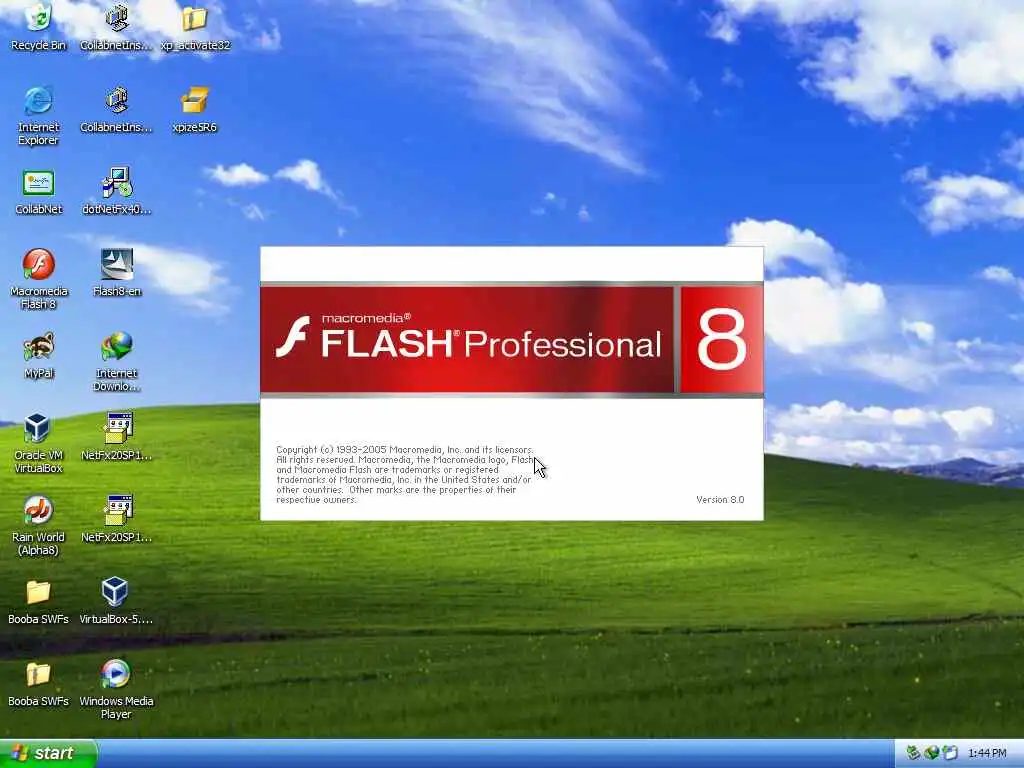Select the CollabNet desktop shortcut
The height and width of the screenshot is (768, 1024).
click(39, 192)
